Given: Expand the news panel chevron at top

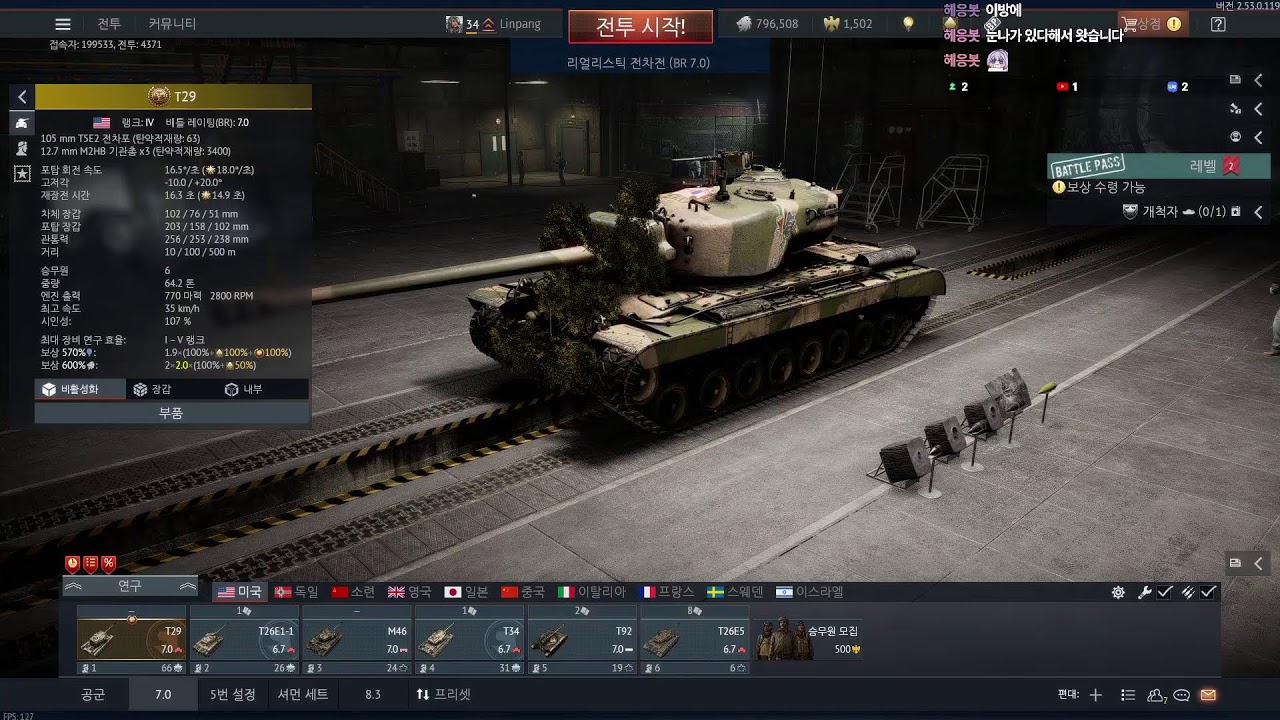Looking at the screenshot, I should coord(1258,80).
